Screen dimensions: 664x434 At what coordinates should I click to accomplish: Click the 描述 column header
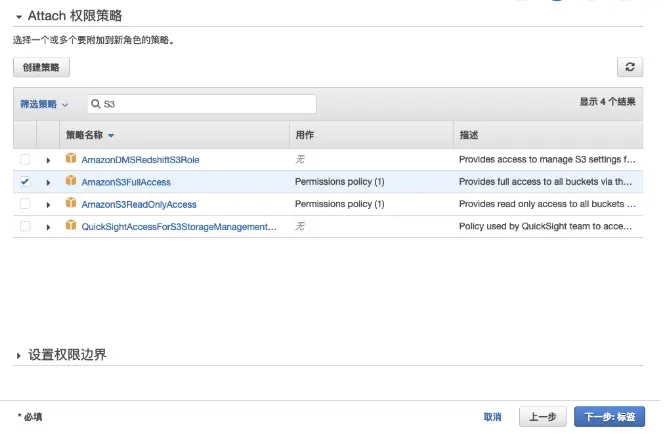click(548, 135)
